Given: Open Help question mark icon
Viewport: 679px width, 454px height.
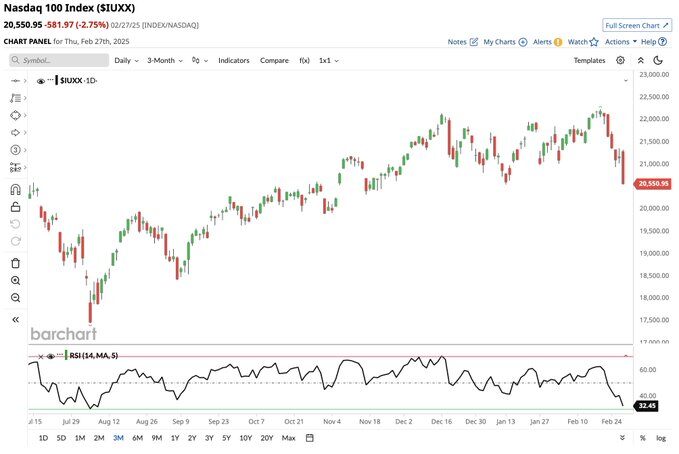Looking at the screenshot, I should point(662,42).
